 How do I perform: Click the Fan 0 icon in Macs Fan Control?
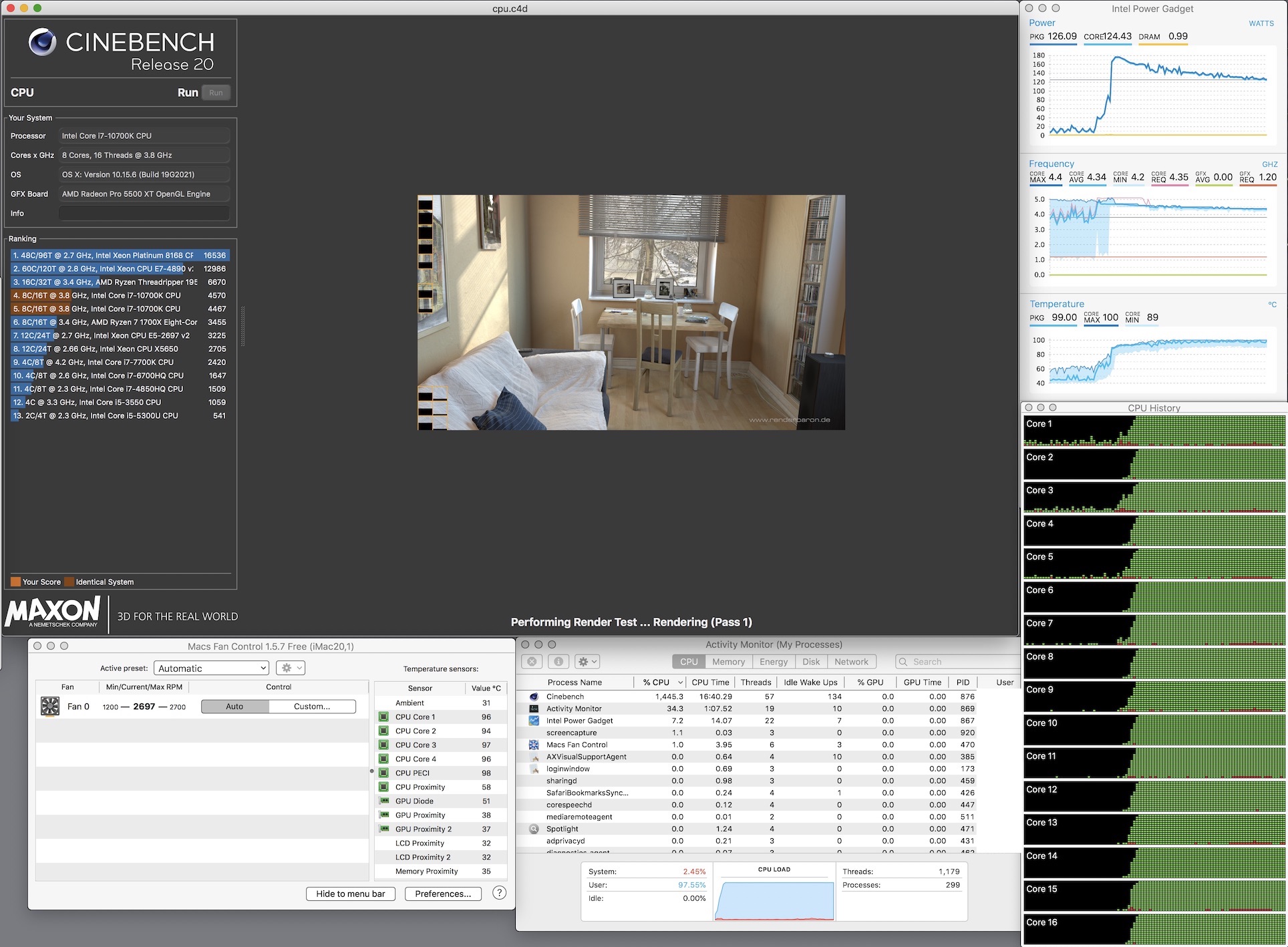[50, 706]
